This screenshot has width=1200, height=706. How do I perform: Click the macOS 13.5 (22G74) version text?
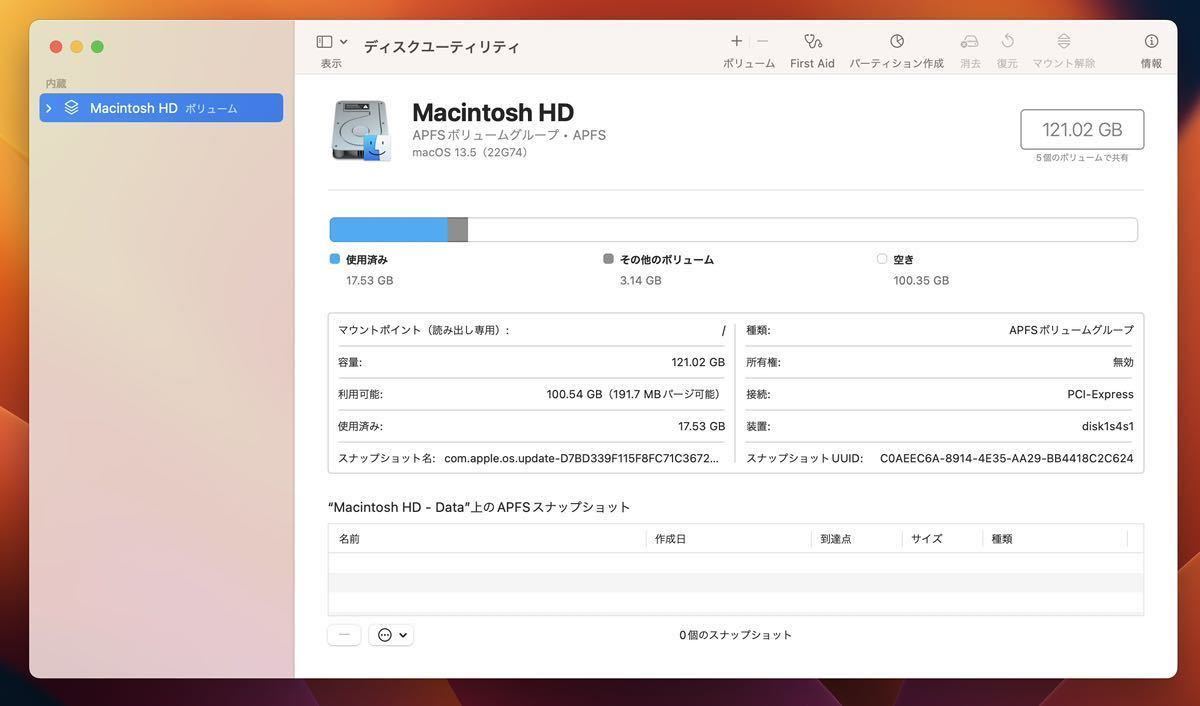(470, 153)
